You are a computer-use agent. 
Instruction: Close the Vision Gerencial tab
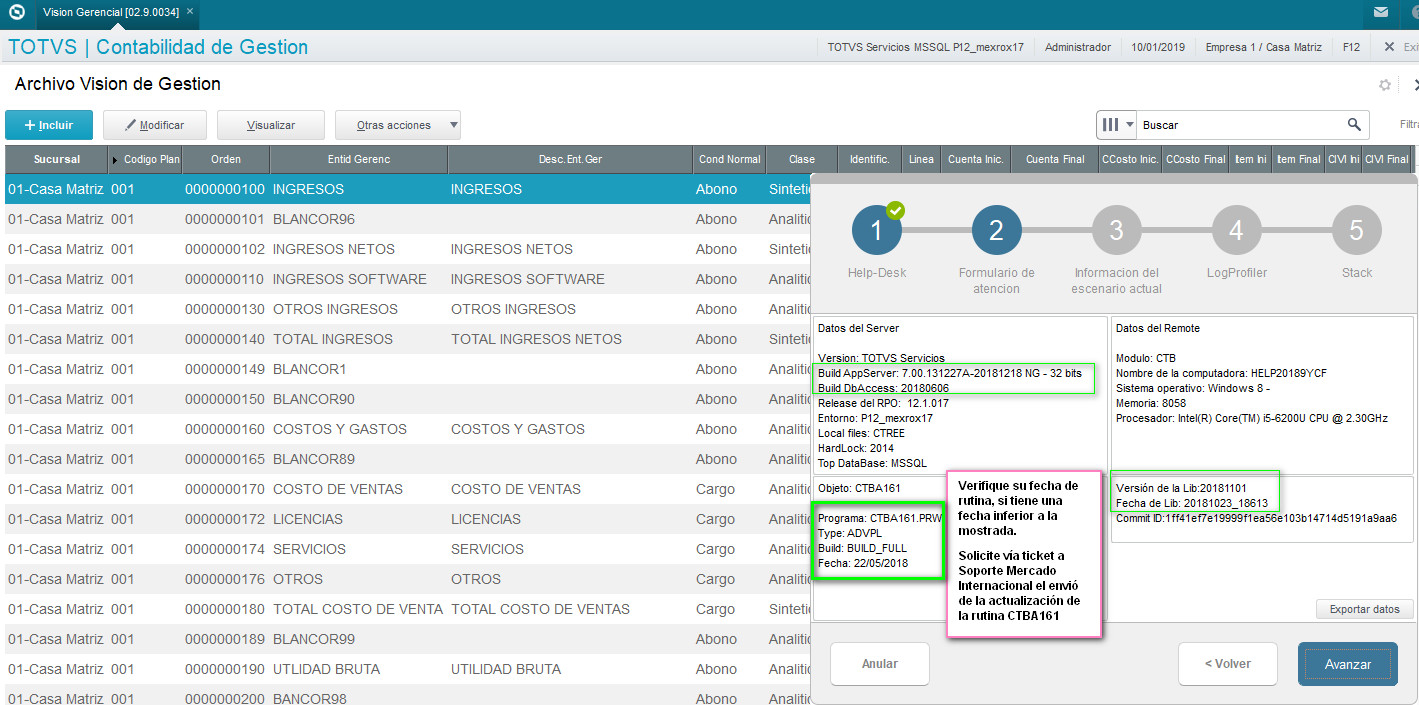pos(190,12)
